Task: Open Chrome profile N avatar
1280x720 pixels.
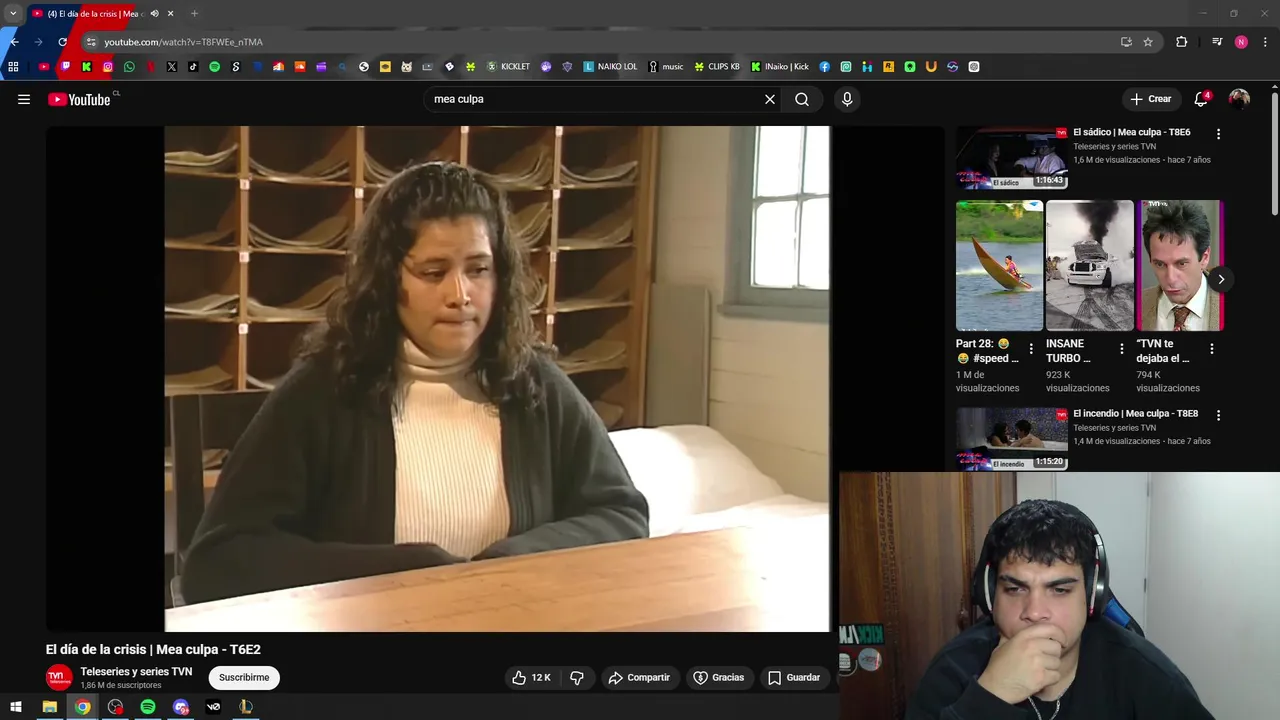Action: coord(1241,42)
